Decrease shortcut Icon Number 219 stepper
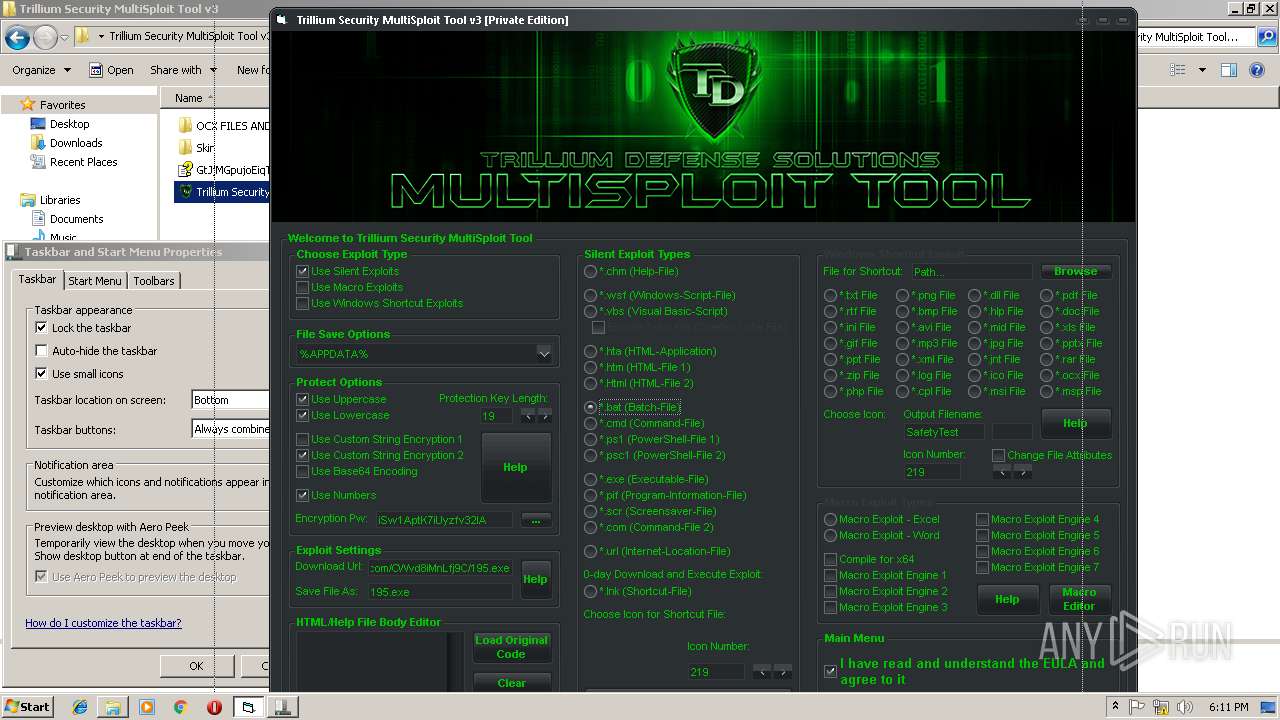This screenshot has width=1280, height=720. pos(1002,472)
